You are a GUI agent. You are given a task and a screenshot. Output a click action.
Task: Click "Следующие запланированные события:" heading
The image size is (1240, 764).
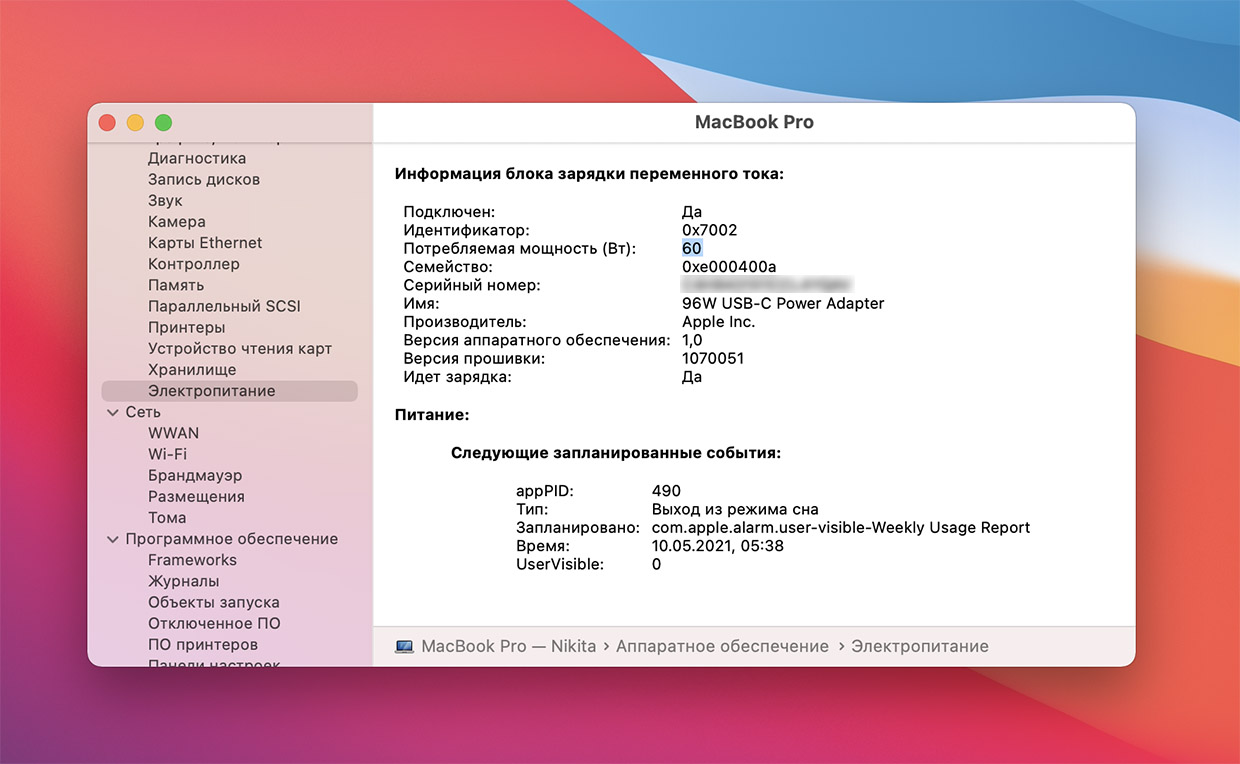coord(616,453)
